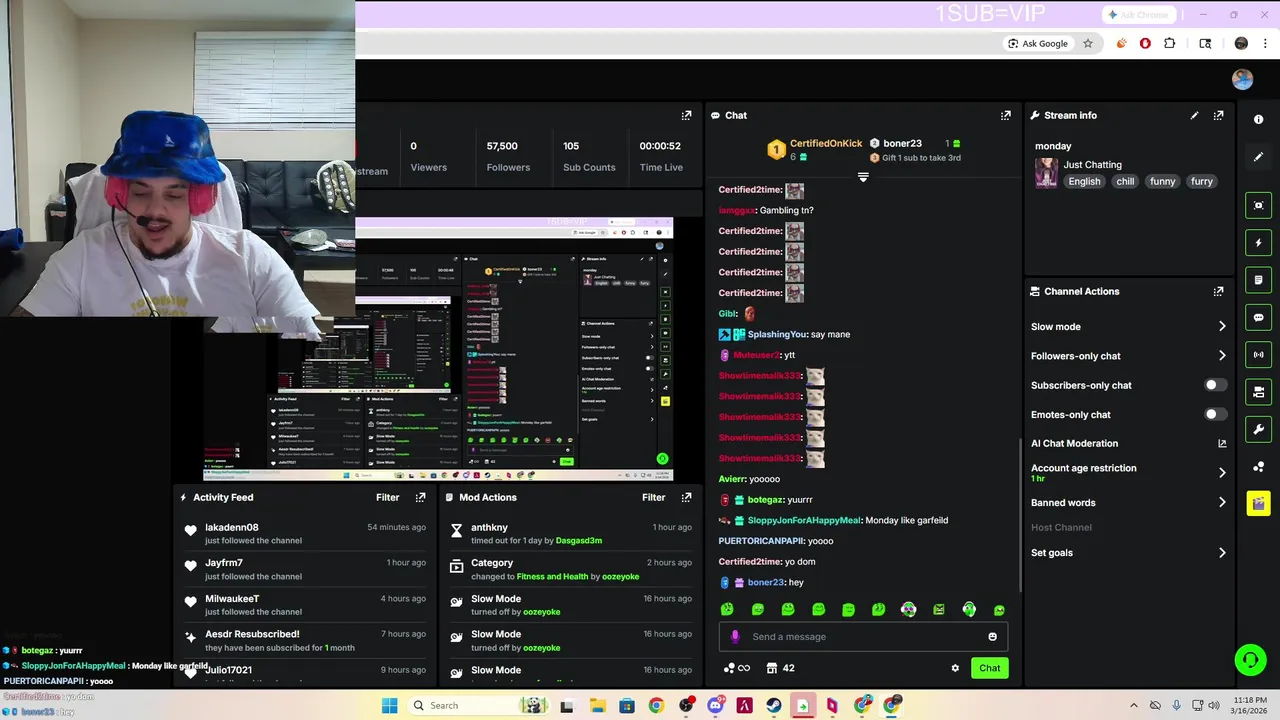Edit stream info with pencil in panel header
The height and width of the screenshot is (720, 1280).
1194,115
